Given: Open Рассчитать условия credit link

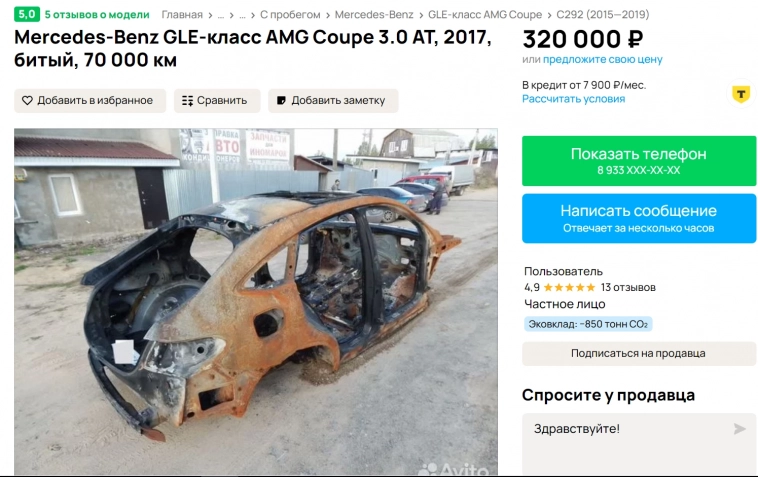Looking at the screenshot, I should click(x=573, y=99).
